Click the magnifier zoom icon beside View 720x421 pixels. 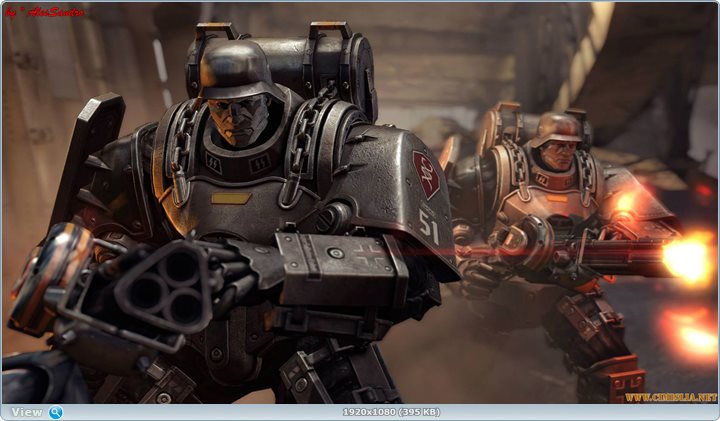tap(56, 412)
